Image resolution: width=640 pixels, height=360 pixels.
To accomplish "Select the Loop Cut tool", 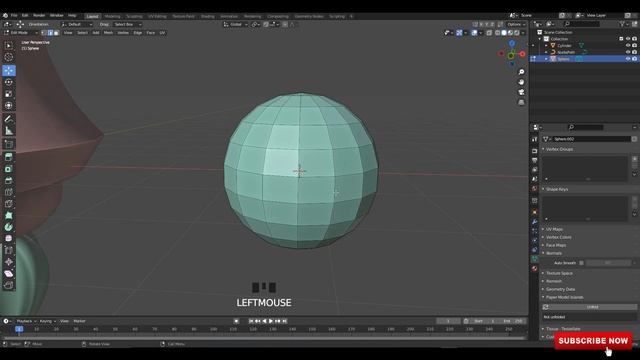I will [x=9, y=192].
